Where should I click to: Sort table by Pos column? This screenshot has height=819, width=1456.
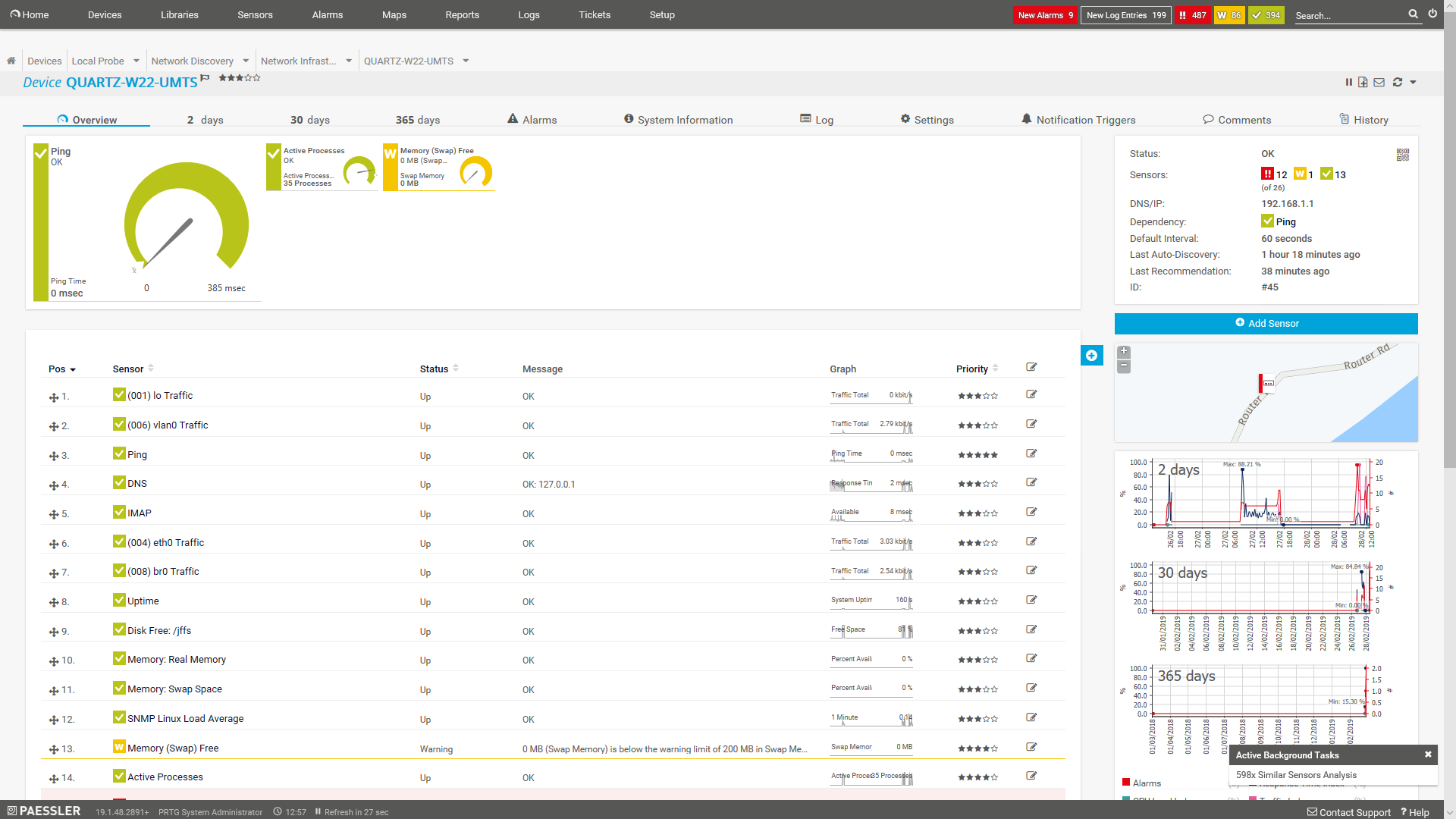62,369
